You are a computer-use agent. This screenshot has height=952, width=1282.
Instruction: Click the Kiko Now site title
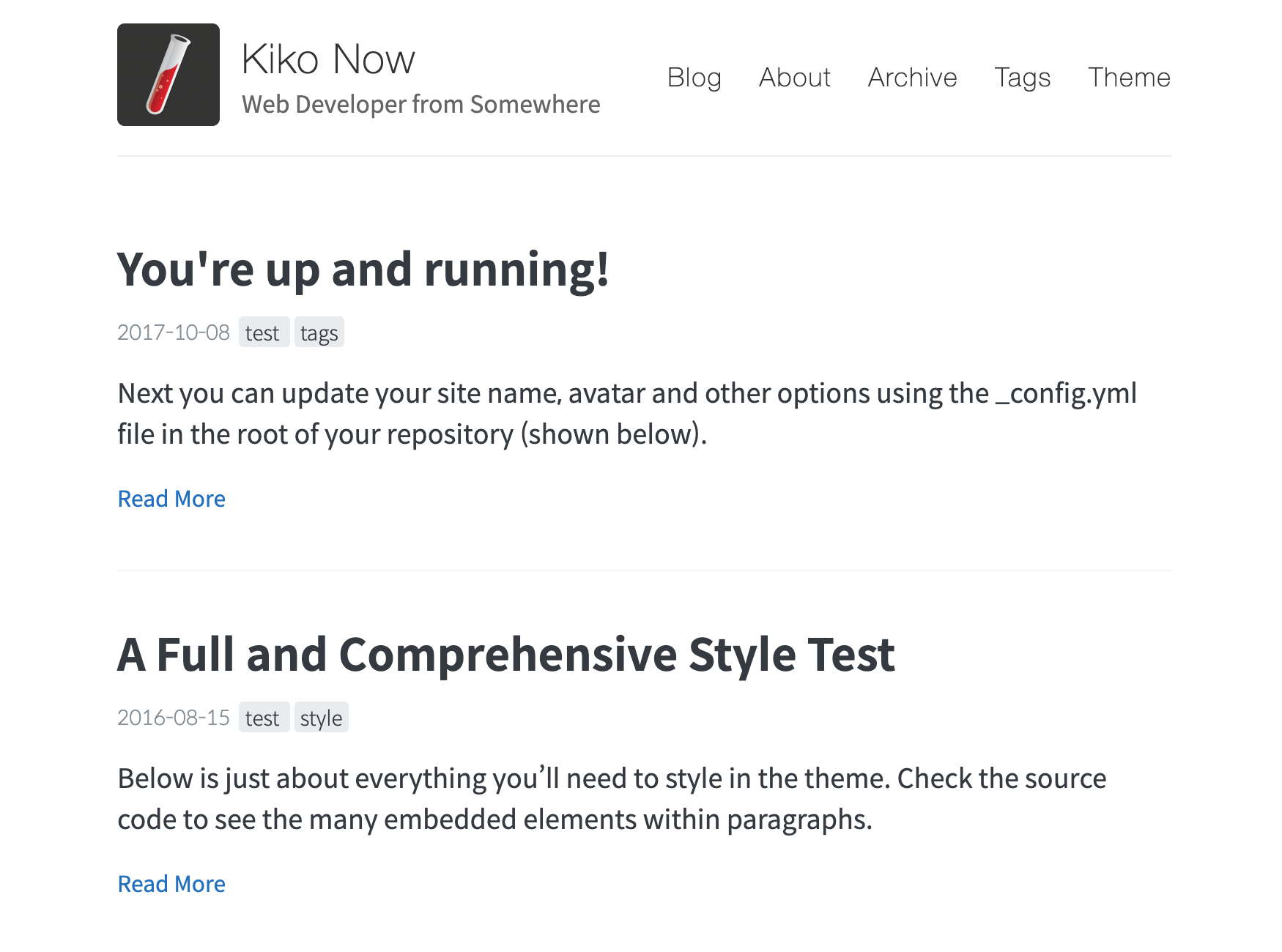[327, 59]
